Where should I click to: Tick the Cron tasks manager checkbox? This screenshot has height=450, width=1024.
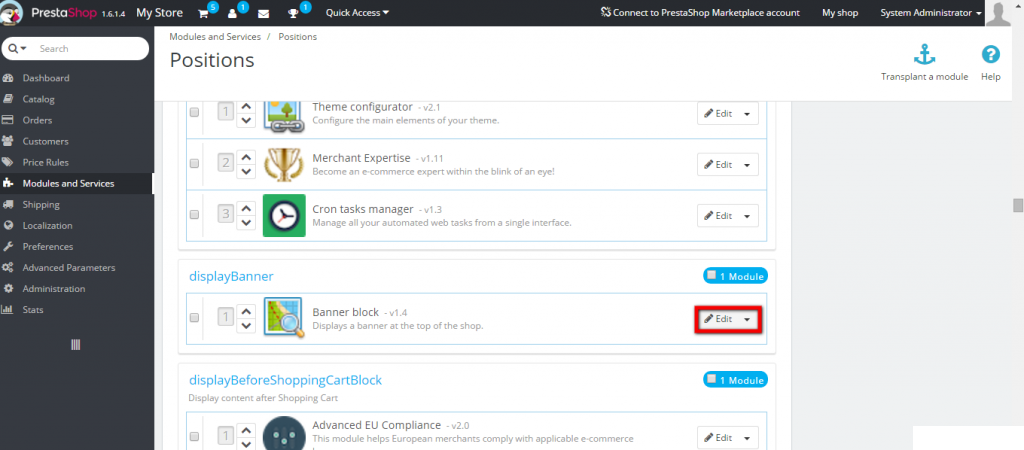[x=194, y=215]
